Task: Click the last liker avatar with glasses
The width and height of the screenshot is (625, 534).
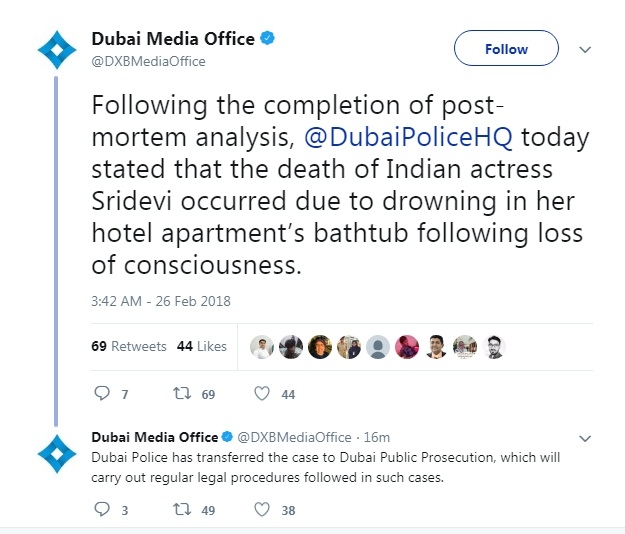Action: (494, 347)
